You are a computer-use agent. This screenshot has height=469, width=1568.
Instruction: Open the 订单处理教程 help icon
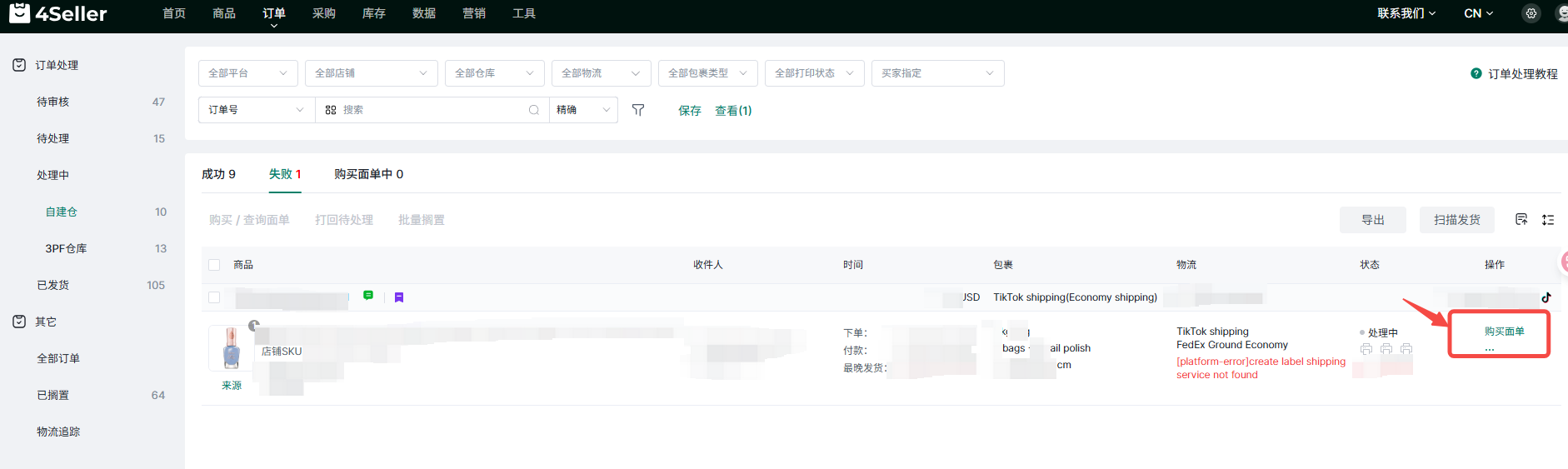[x=1476, y=73]
